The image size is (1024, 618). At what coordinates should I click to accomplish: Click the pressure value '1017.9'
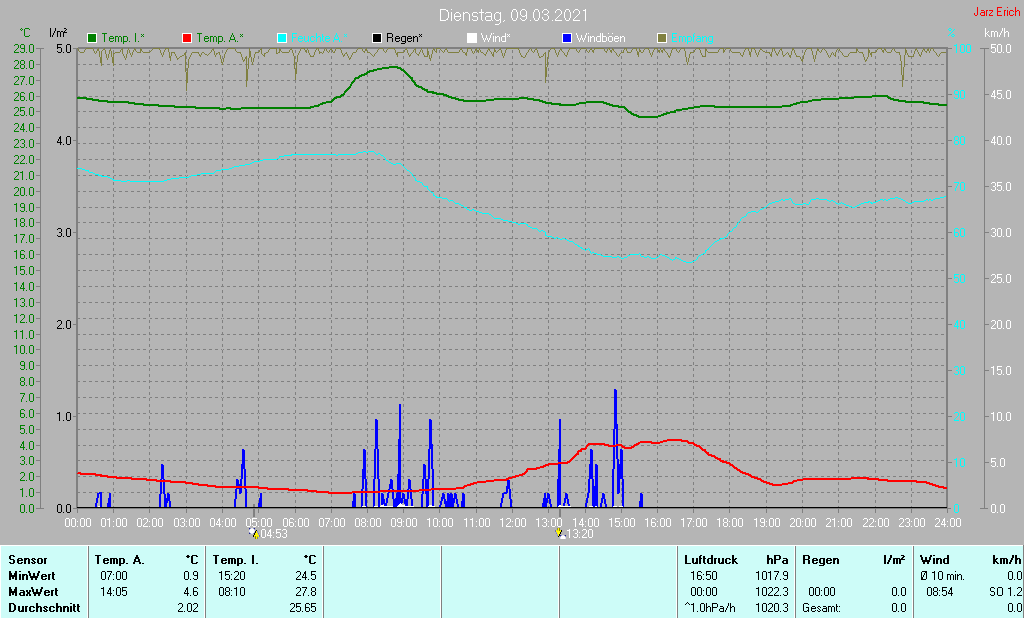coord(772,576)
